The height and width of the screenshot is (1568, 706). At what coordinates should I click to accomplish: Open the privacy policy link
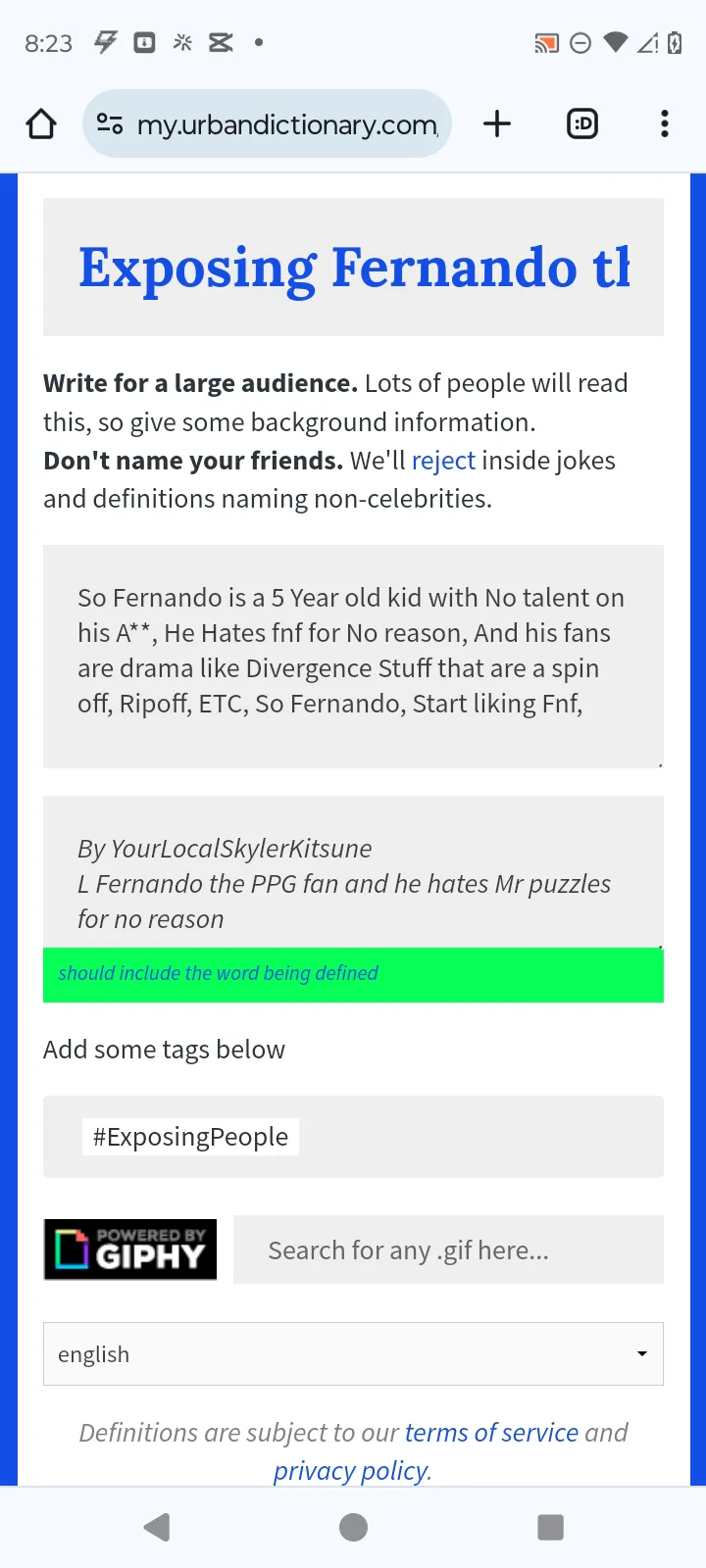351,1471
